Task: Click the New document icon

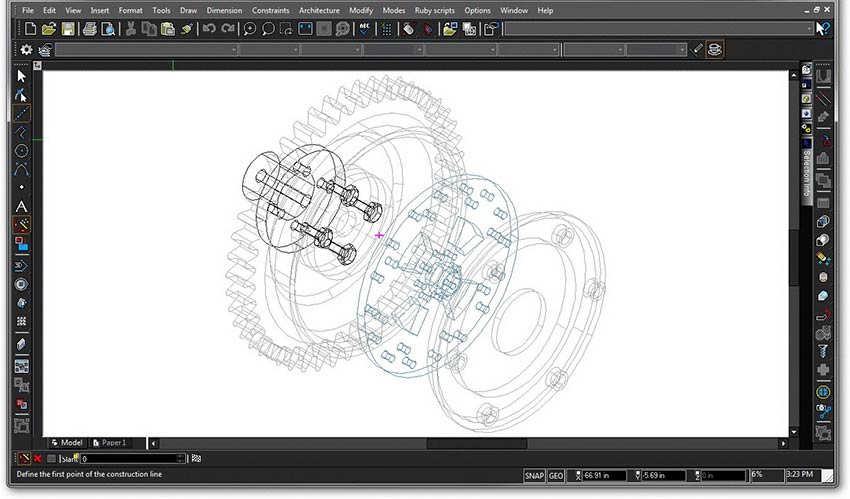Action: click(30, 29)
